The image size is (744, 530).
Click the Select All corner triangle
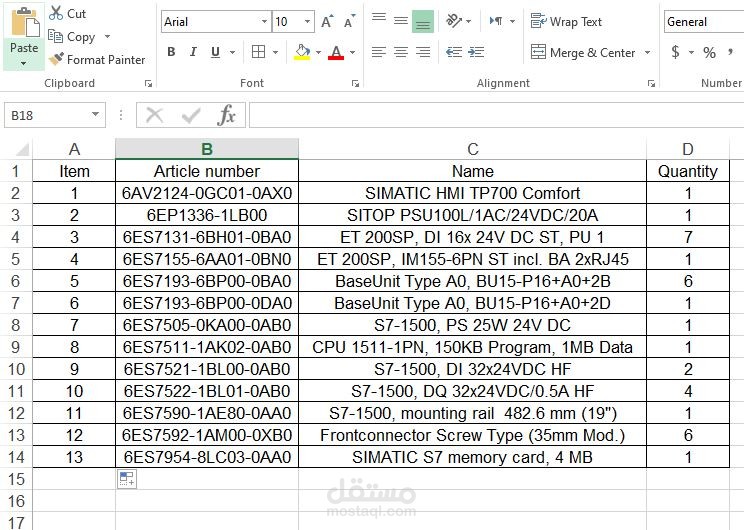tap(22, 149)
